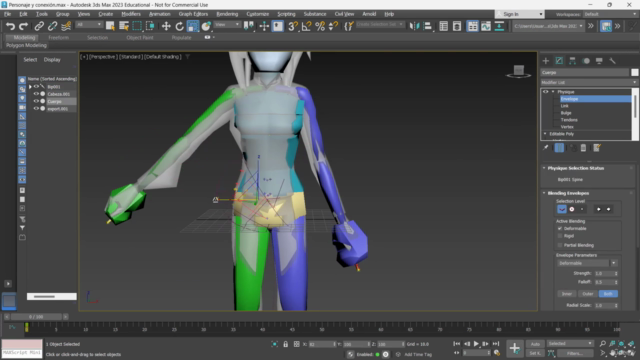The width and height of the screenshot is (640, 360).
Task: Open the Modifiers menu
Action: click(131, 14)
